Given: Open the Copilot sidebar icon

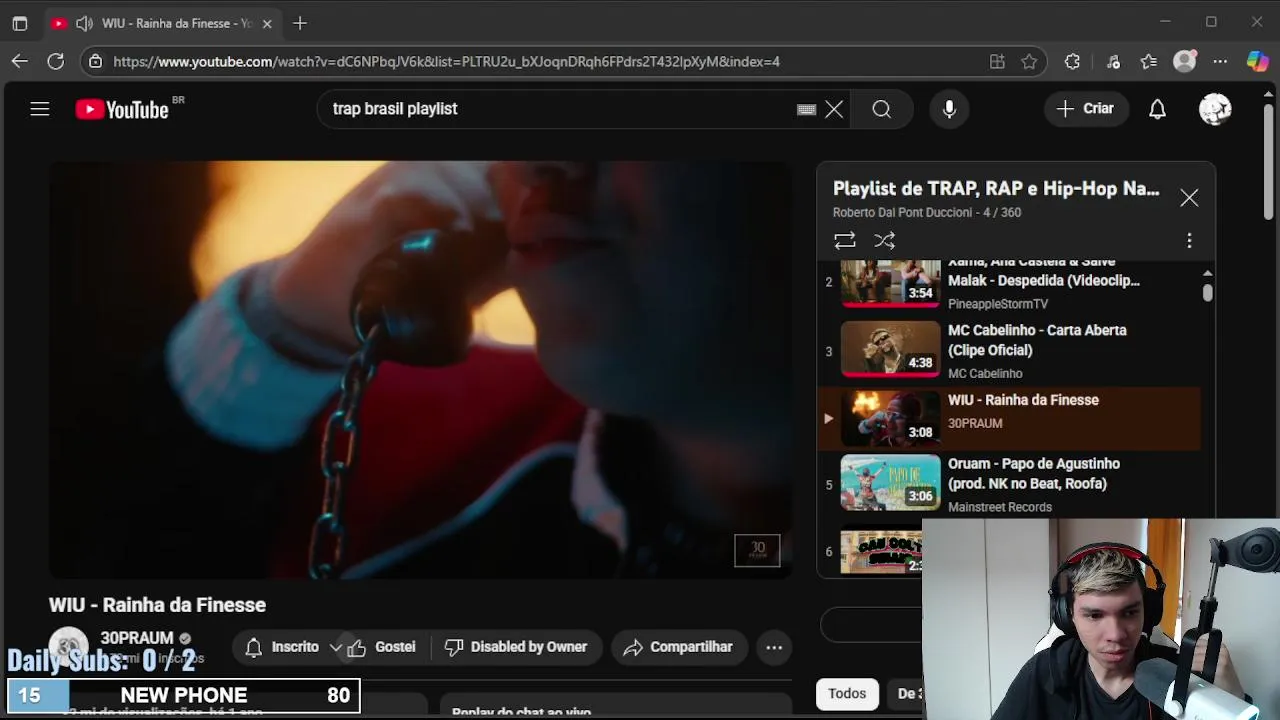Looking at the screenshot, I should [x=1257, y=61].
